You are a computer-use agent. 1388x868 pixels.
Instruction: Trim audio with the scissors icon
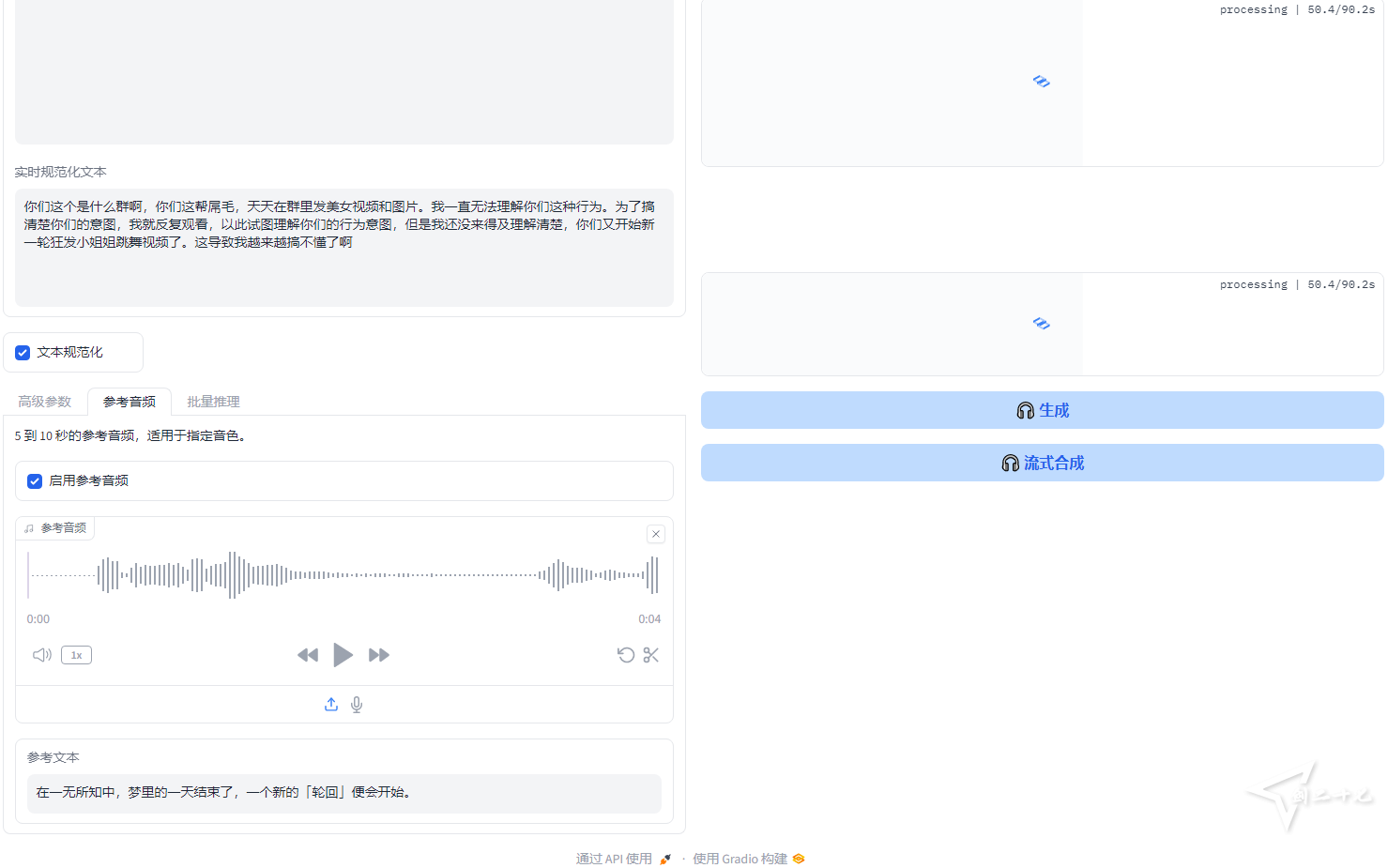pyautogui.click(x=651, y=655)
